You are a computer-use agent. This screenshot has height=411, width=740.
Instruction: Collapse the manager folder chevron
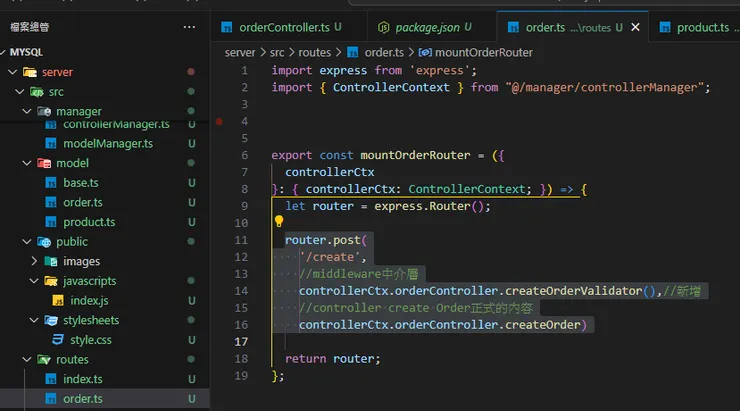point(27,111)
